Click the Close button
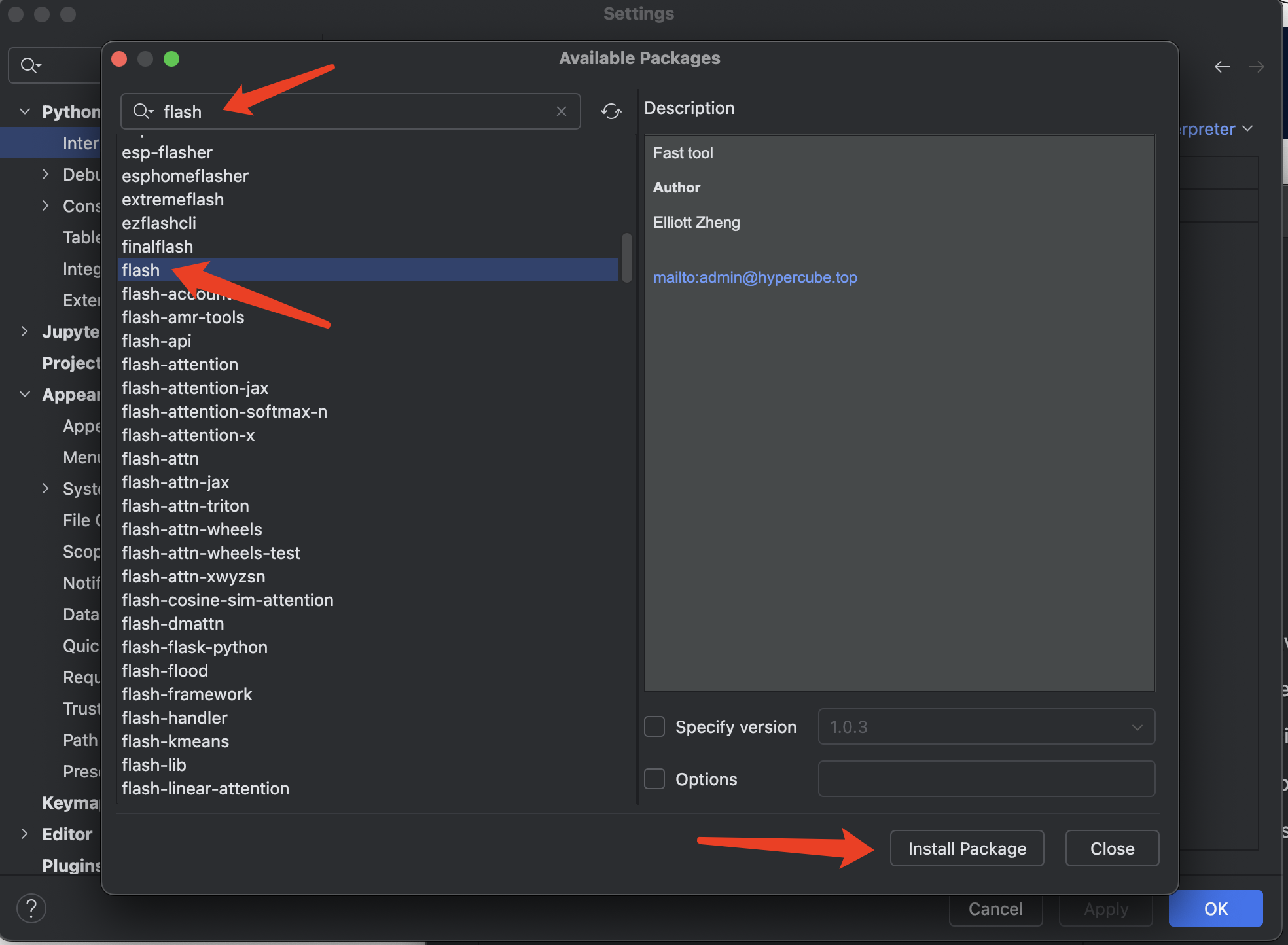This screenshot has height=945, width=1288. 1111,848
